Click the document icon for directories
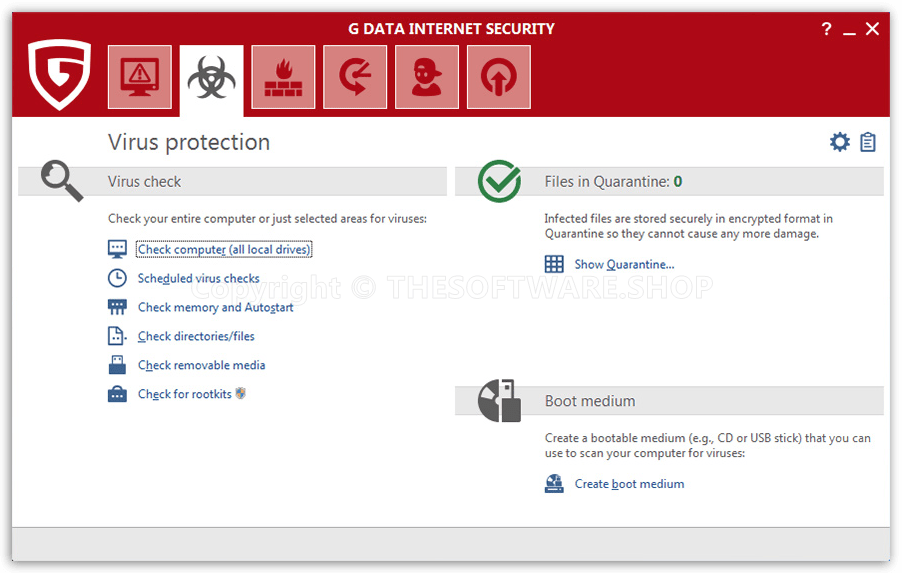 coord(117,336)
